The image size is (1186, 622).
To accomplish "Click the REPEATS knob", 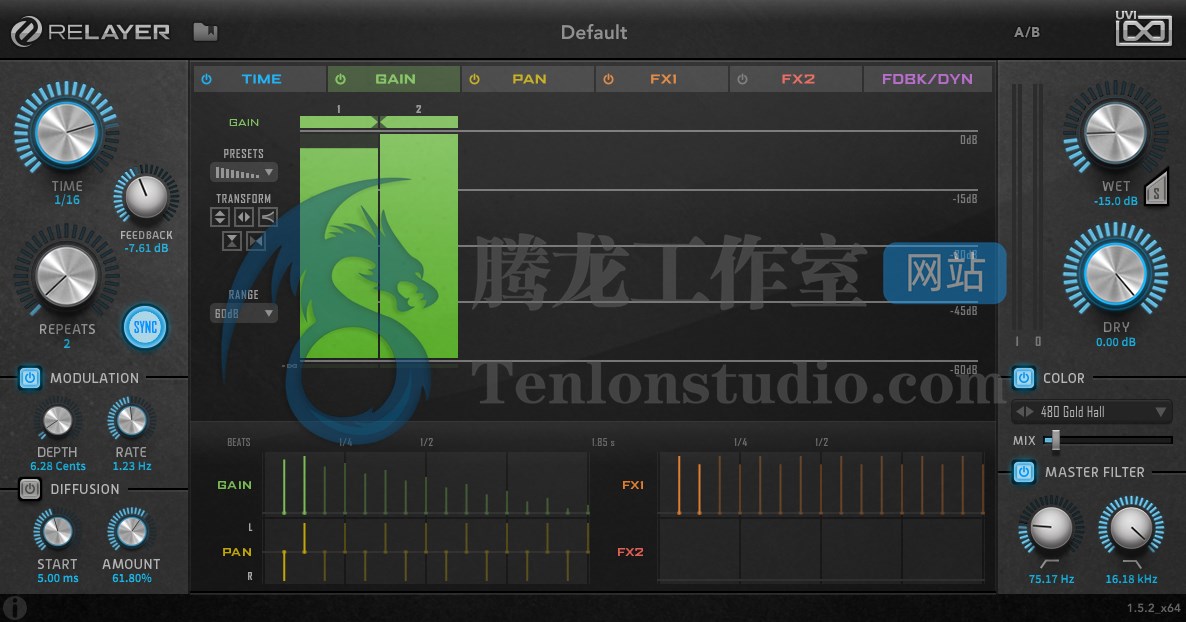I will (67, 275).
